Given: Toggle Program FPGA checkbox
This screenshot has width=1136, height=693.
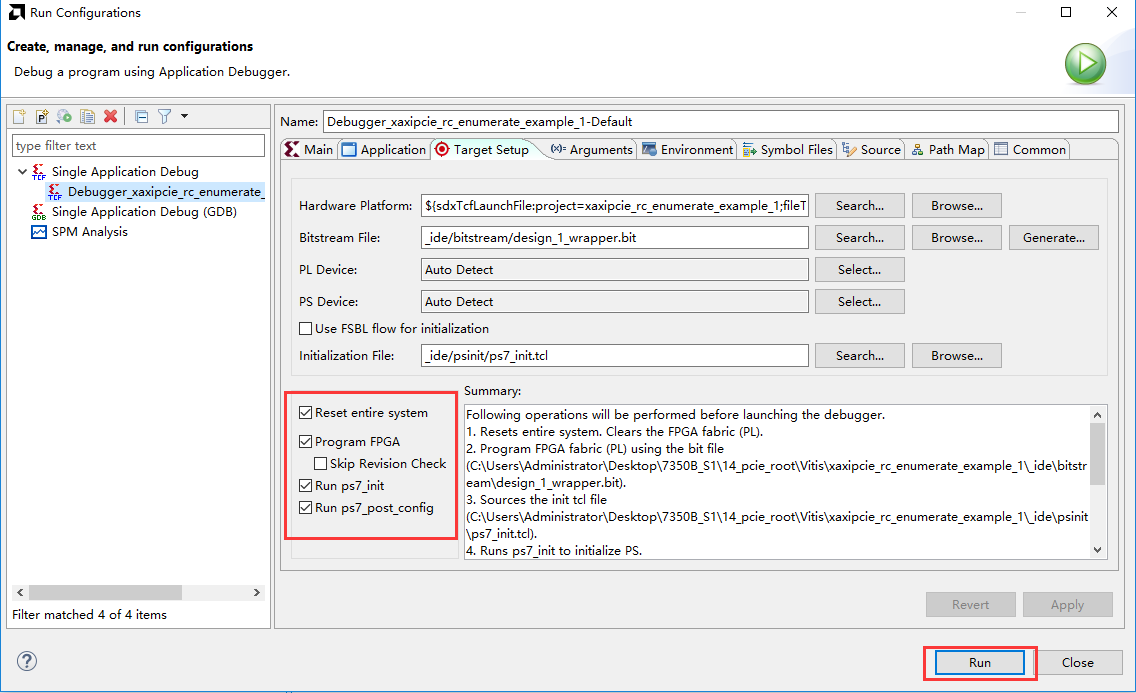Looking at the screenshot, I should [x=306, y=442].
